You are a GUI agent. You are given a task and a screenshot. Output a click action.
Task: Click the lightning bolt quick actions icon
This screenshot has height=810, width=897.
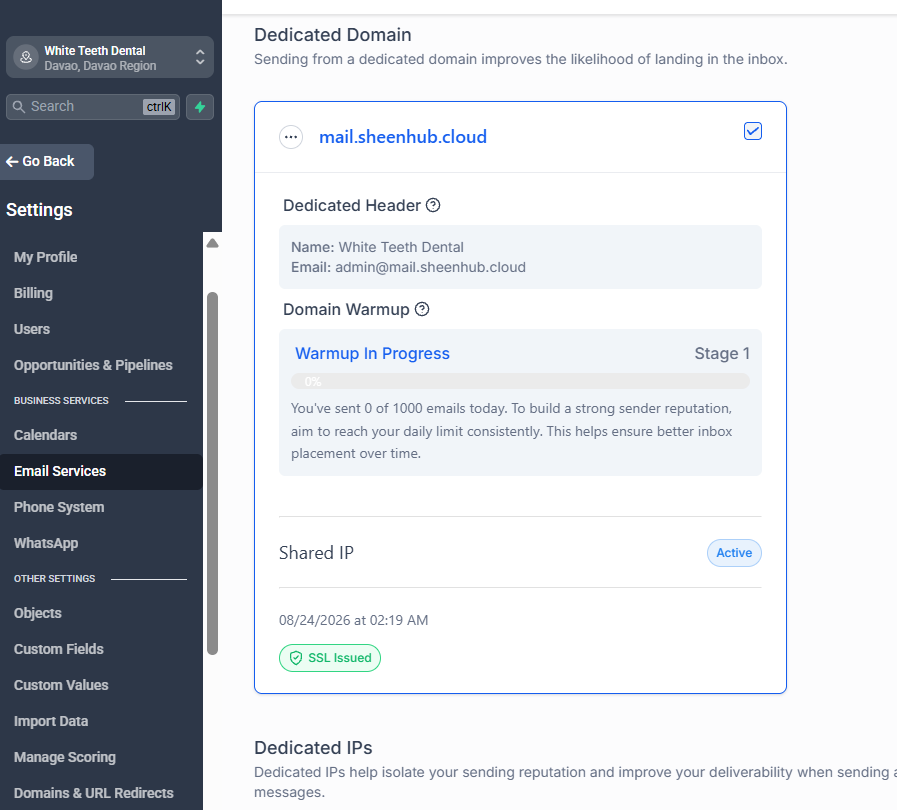coord(200,107)
